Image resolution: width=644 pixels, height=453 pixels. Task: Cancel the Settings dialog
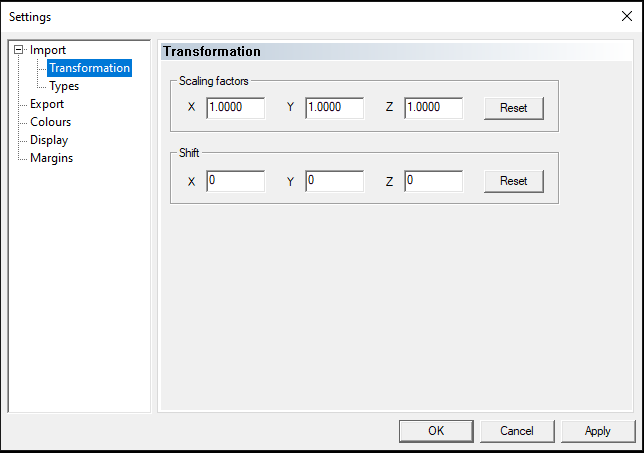pos(517,431)
